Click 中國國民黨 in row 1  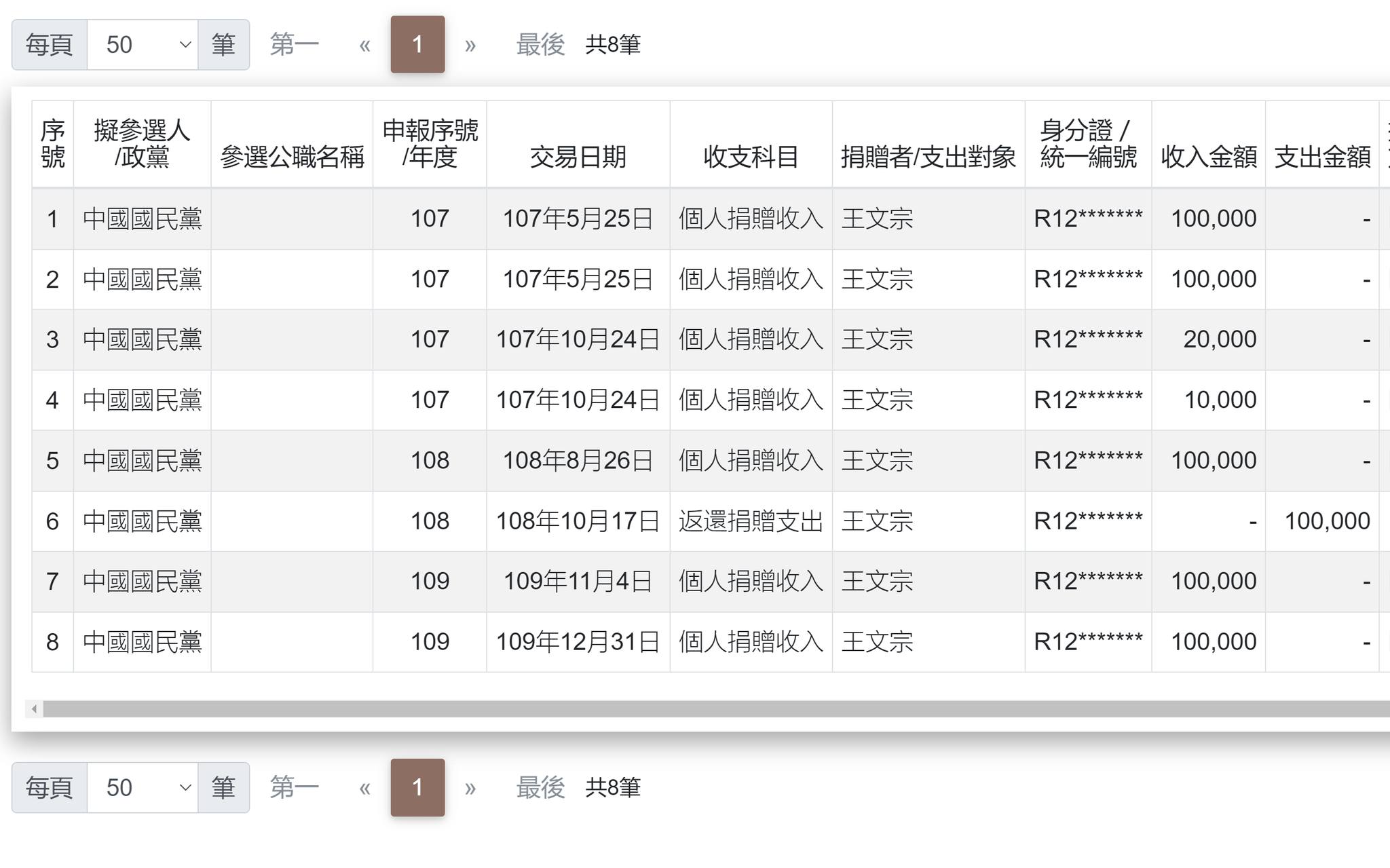tap(143, 219)
